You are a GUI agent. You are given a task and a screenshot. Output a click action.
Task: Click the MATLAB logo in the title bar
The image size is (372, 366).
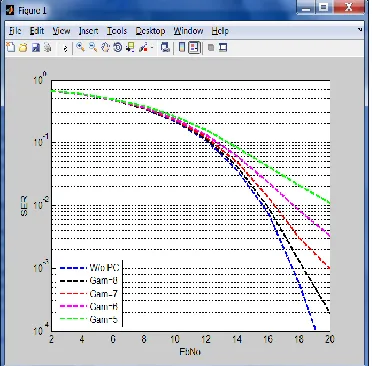coord(10,10)
